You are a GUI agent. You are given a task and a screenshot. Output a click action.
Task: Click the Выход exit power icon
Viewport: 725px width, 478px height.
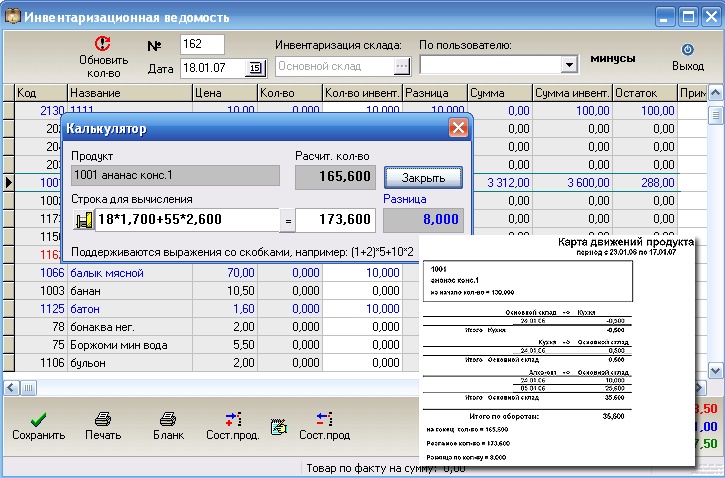click(687, 49)
